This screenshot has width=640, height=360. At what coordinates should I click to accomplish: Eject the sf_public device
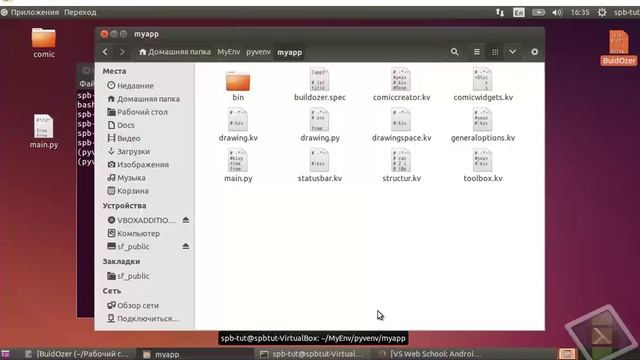tap(186, 246)
